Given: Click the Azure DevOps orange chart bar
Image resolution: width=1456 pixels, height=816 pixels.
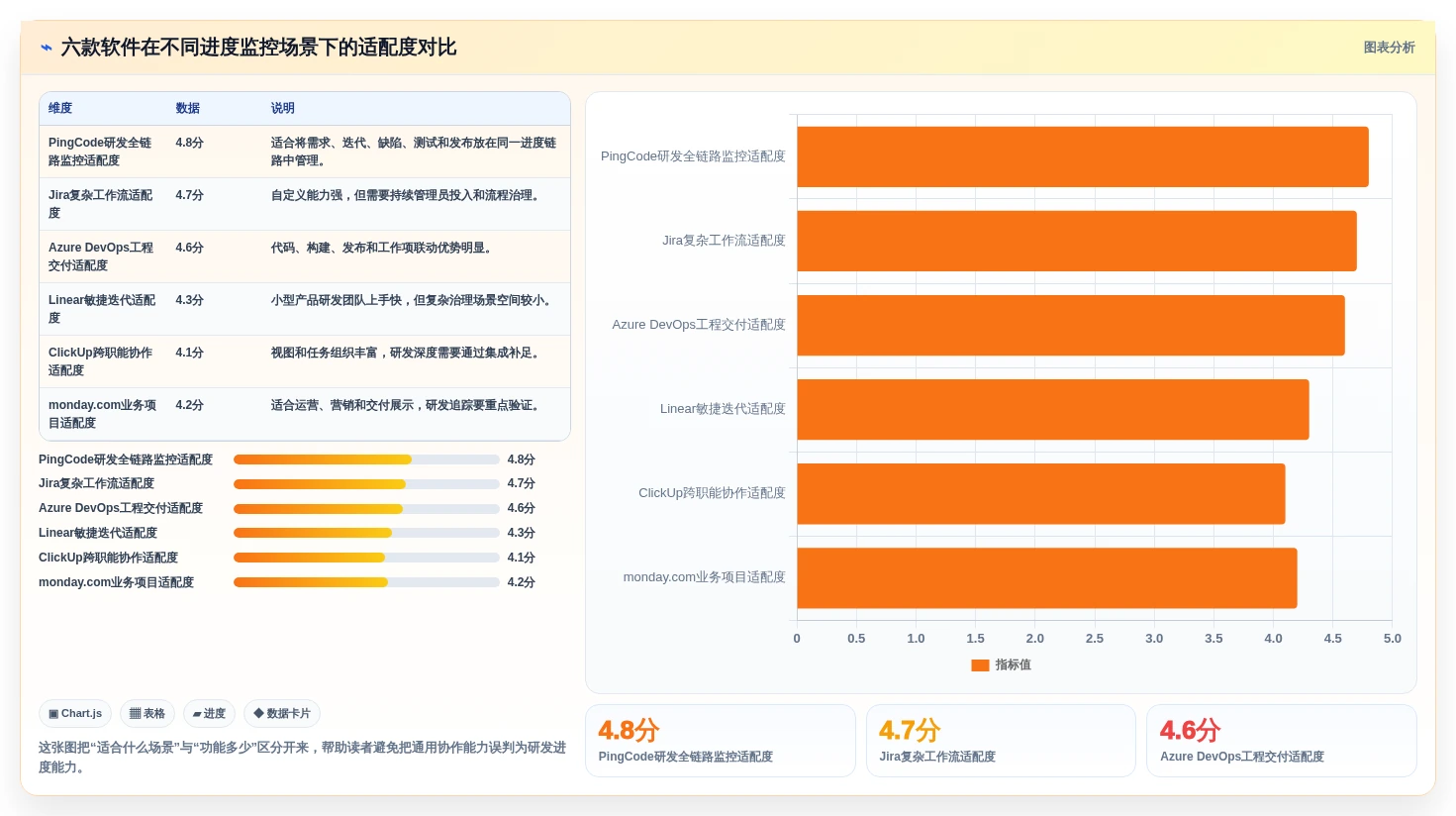Looking at the screenshot, I should 1071,325.
